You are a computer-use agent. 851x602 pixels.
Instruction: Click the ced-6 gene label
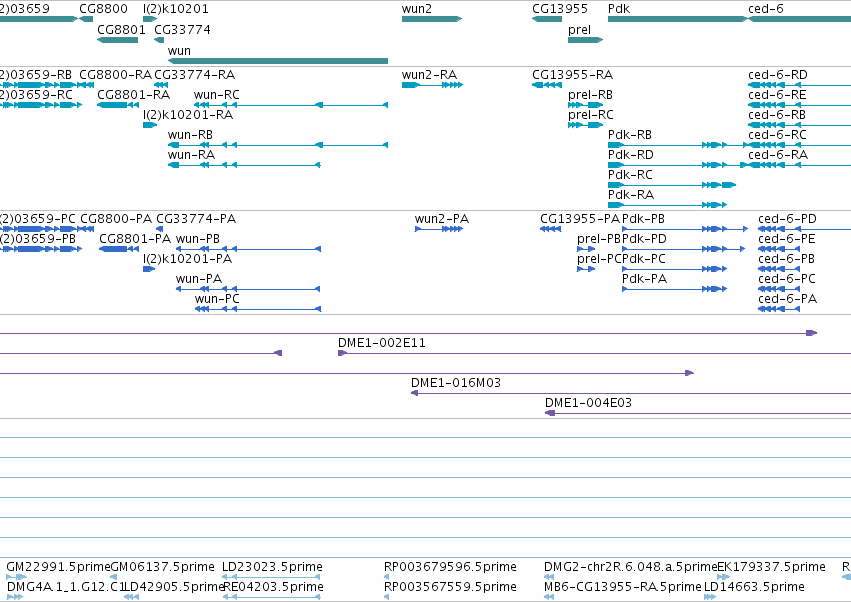[x=765, y=9]
